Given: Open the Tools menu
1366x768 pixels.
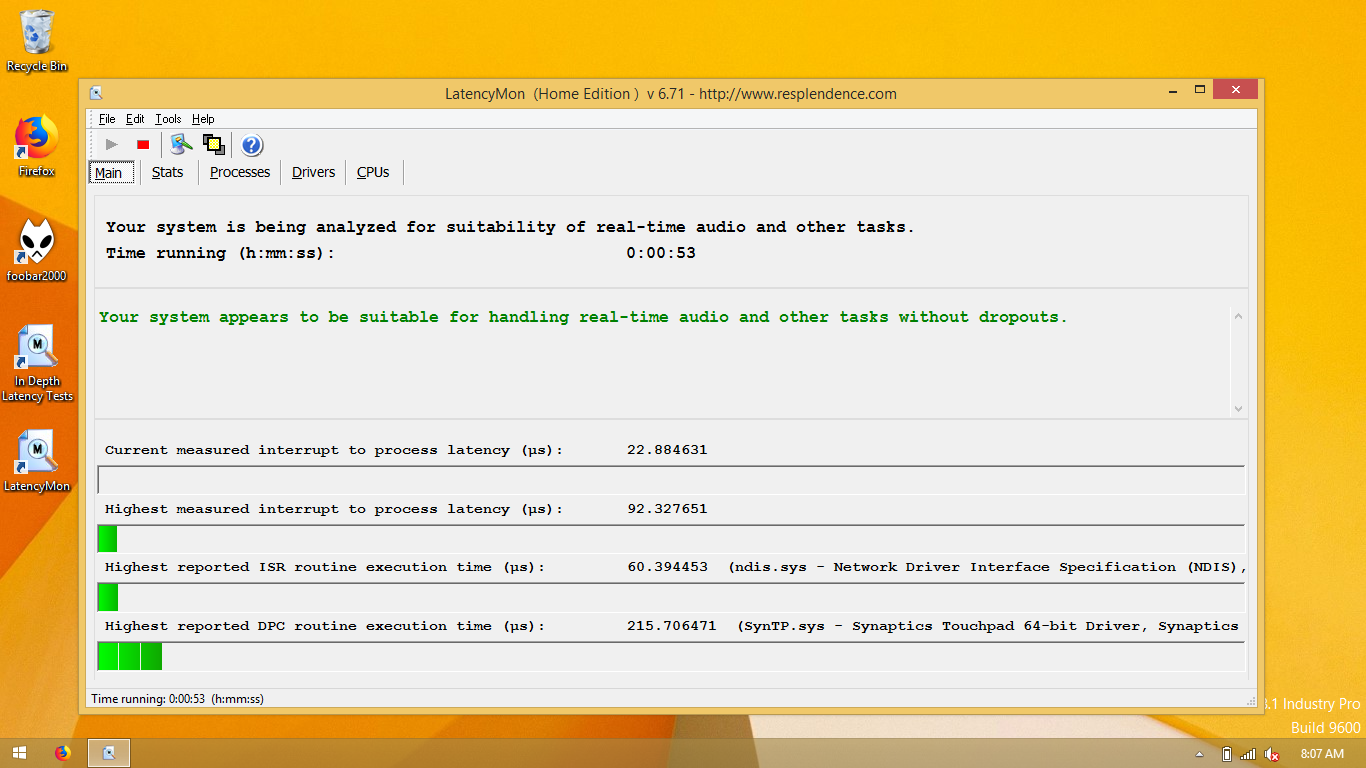Looking at the screenshot, I should coord(168,119).
